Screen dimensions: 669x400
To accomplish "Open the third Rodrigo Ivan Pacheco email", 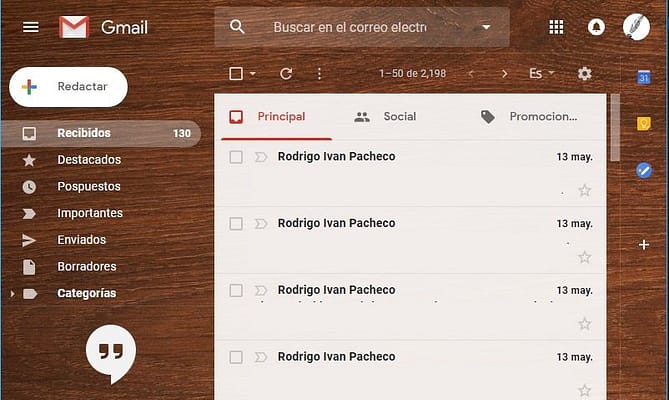I will [x=410, y=307].
